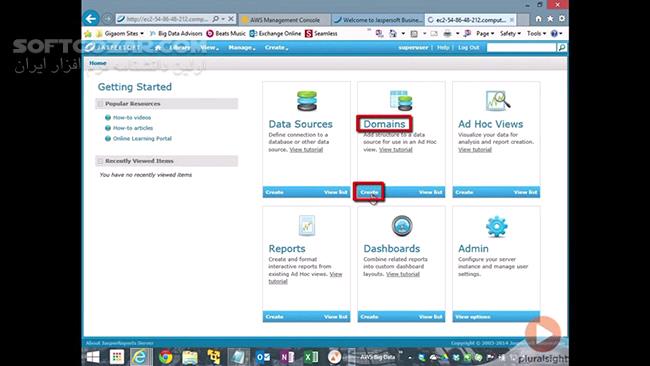This screenshot has height=366, width=650.
Task: Open Excel from the taskbar
Action: pyautogui.click(x=311, y=357)
